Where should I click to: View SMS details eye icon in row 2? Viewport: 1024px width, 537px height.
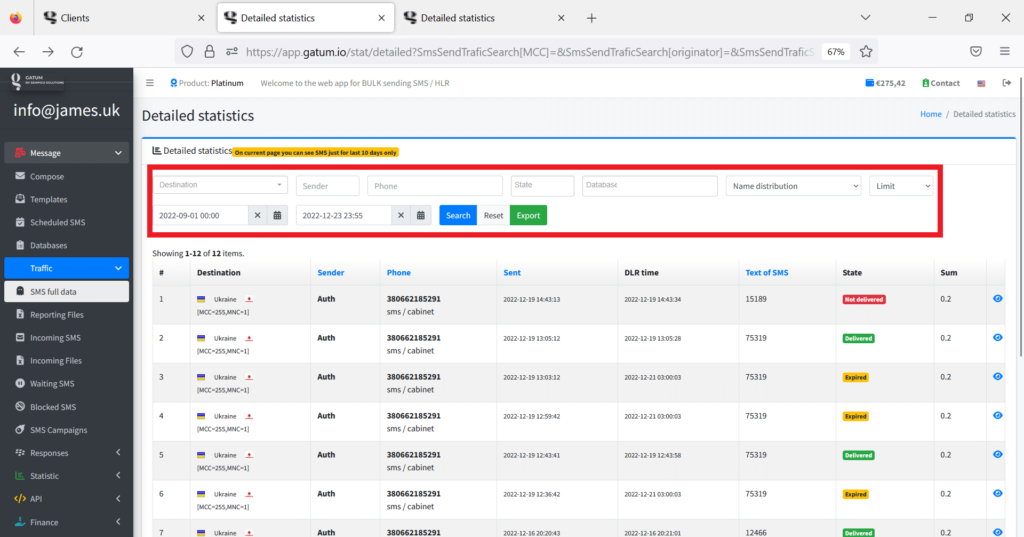(x=997, y=338)
